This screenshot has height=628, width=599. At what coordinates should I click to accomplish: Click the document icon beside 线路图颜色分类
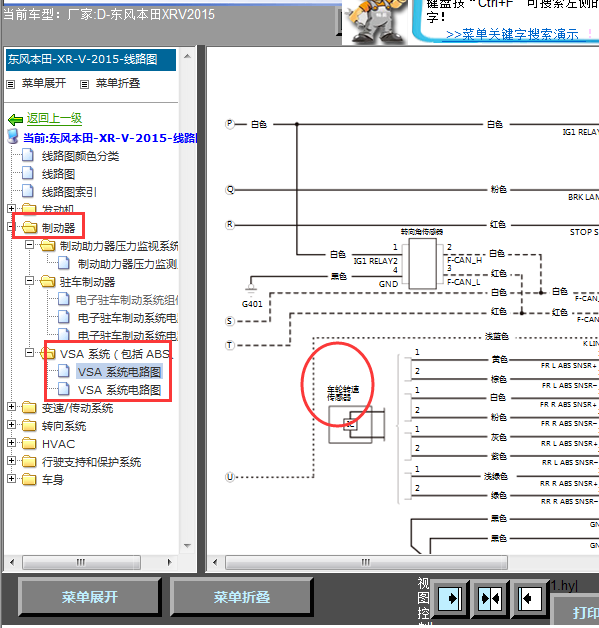[x=28, y=155]
